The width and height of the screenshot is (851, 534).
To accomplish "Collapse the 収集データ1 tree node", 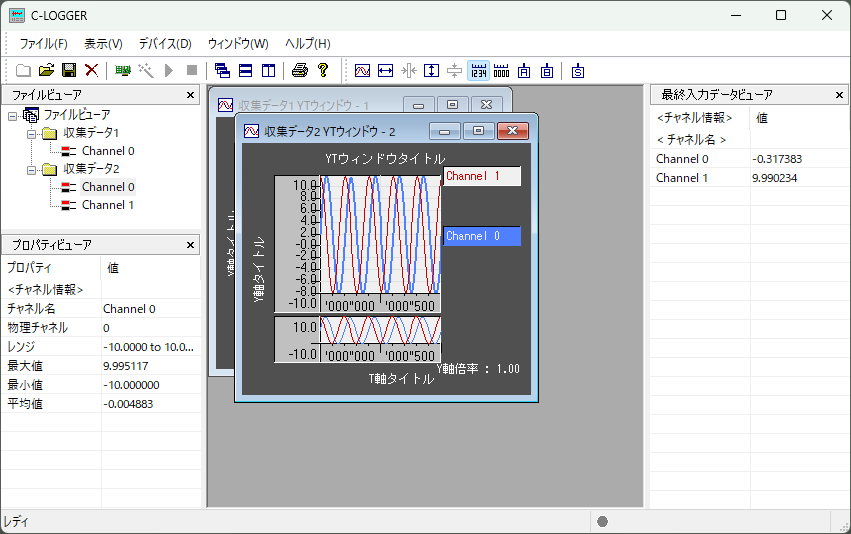I will [x=32, y=133].
